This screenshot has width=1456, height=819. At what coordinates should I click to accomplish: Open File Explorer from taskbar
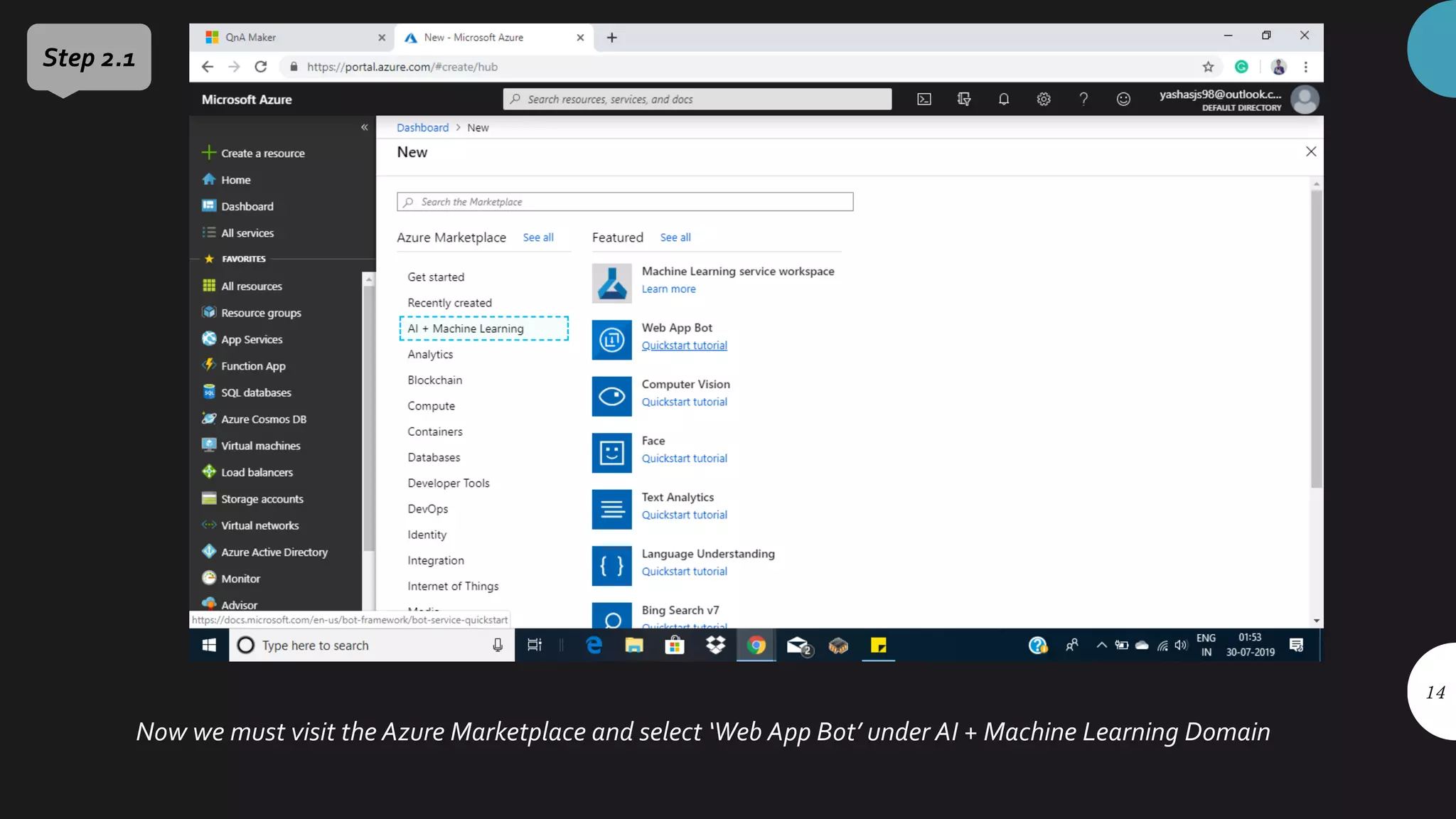(x=634, y=646)
